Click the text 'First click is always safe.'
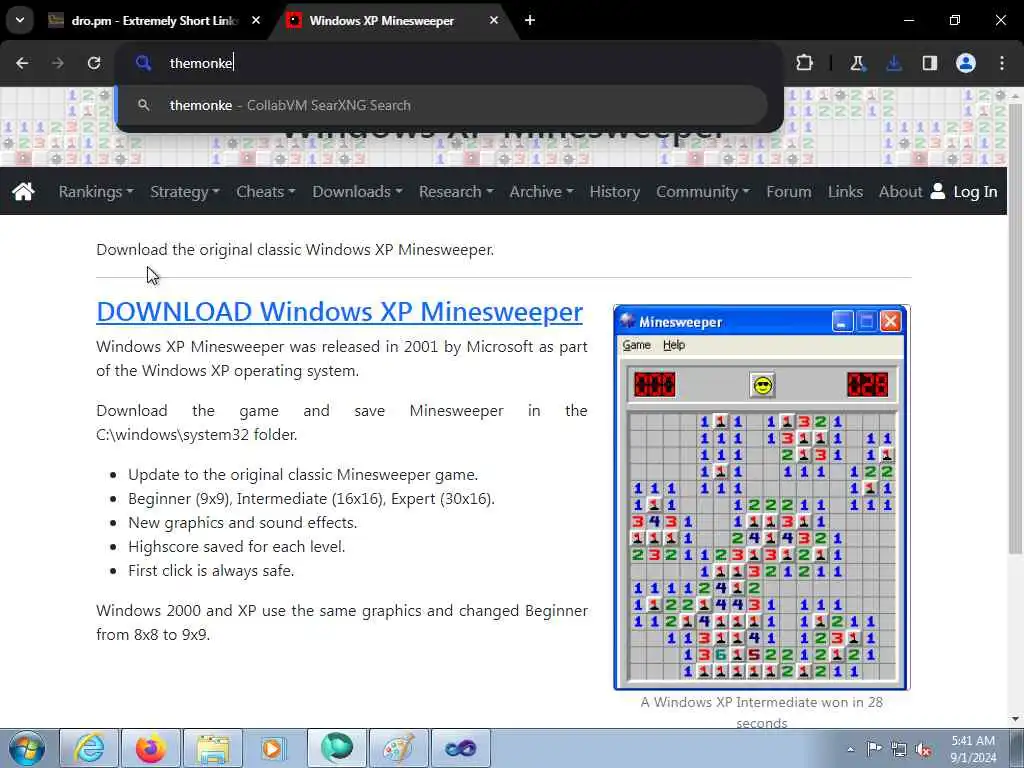This screenshot has width=1024, height=768. coord(211,570)
